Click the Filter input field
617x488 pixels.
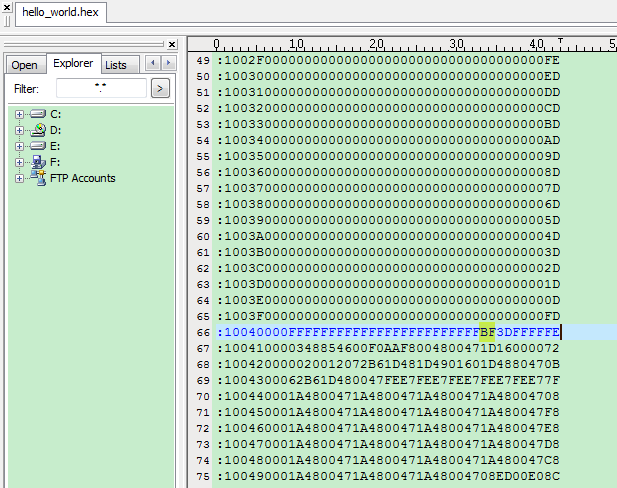click(x=101, y=88)
